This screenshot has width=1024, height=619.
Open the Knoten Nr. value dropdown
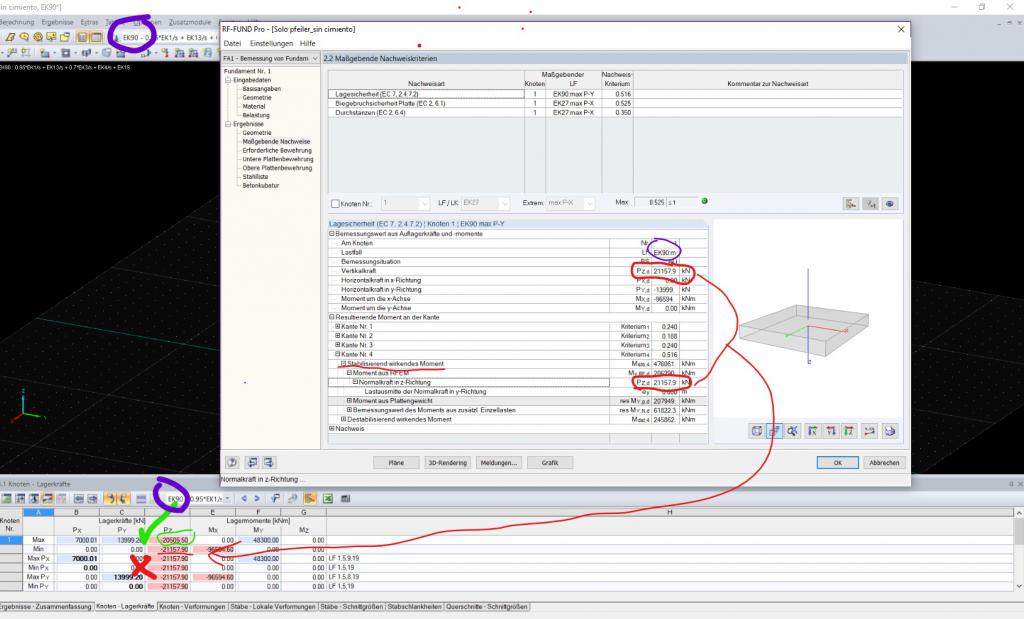tap(424, 204)
